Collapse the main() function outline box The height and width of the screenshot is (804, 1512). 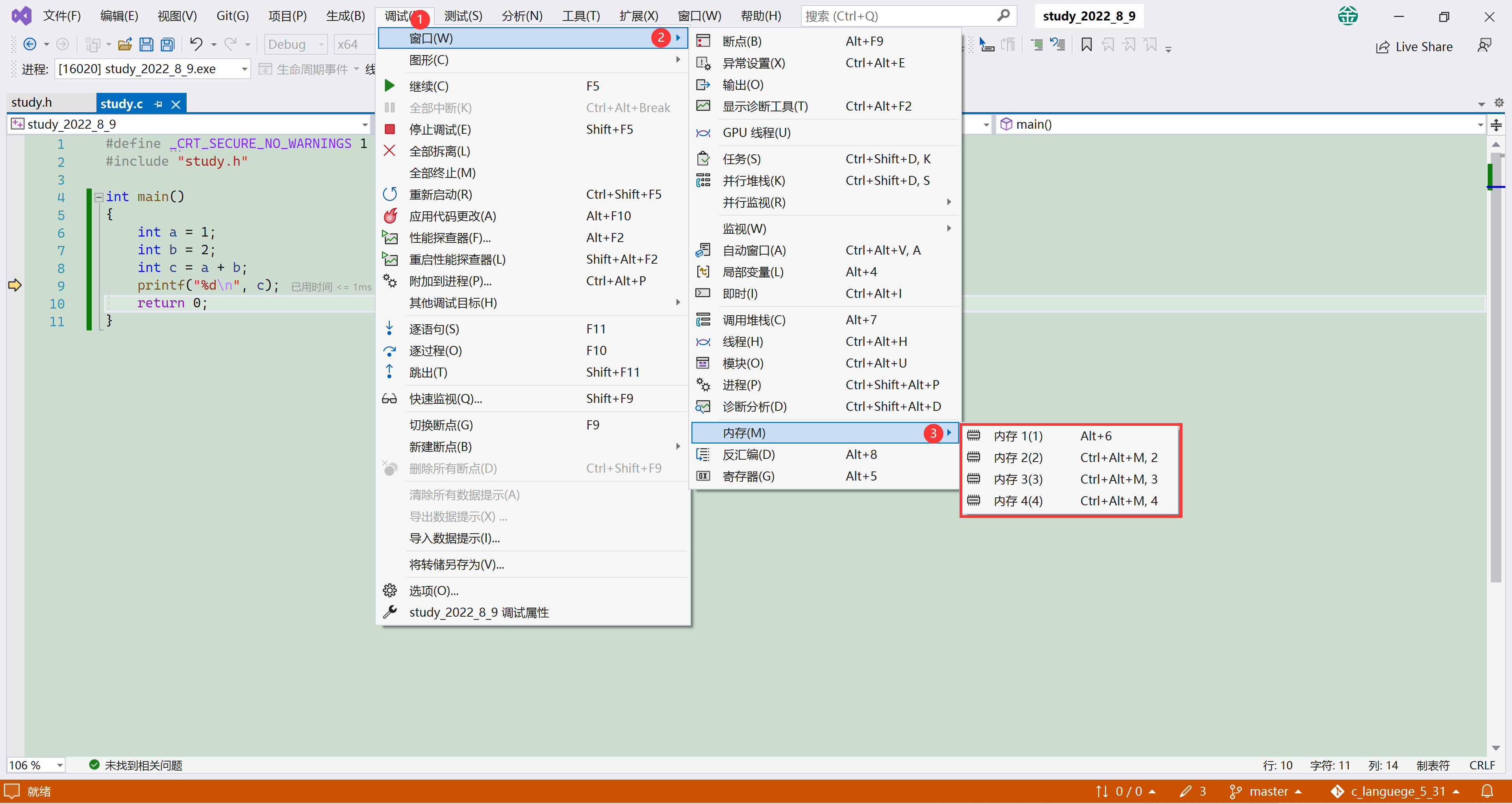pyautogui.click(x=98, y=197)
